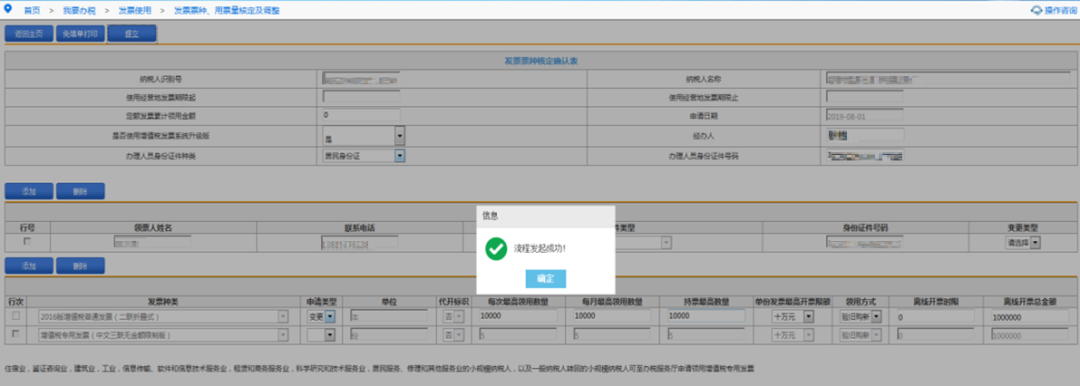The image size is (1080, 386).
Task: Confirm the dialog with 确定 button
Action: [x=546, y=278]
